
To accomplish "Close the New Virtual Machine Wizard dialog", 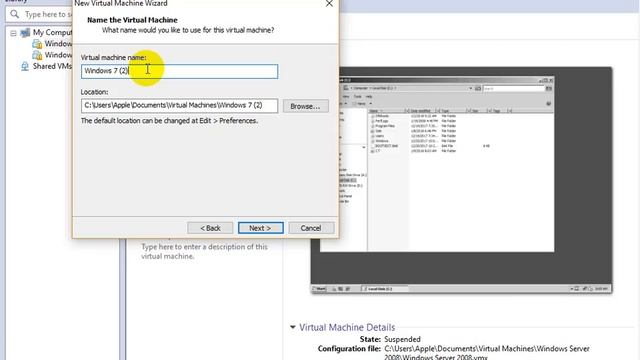I will coord(329,4).
